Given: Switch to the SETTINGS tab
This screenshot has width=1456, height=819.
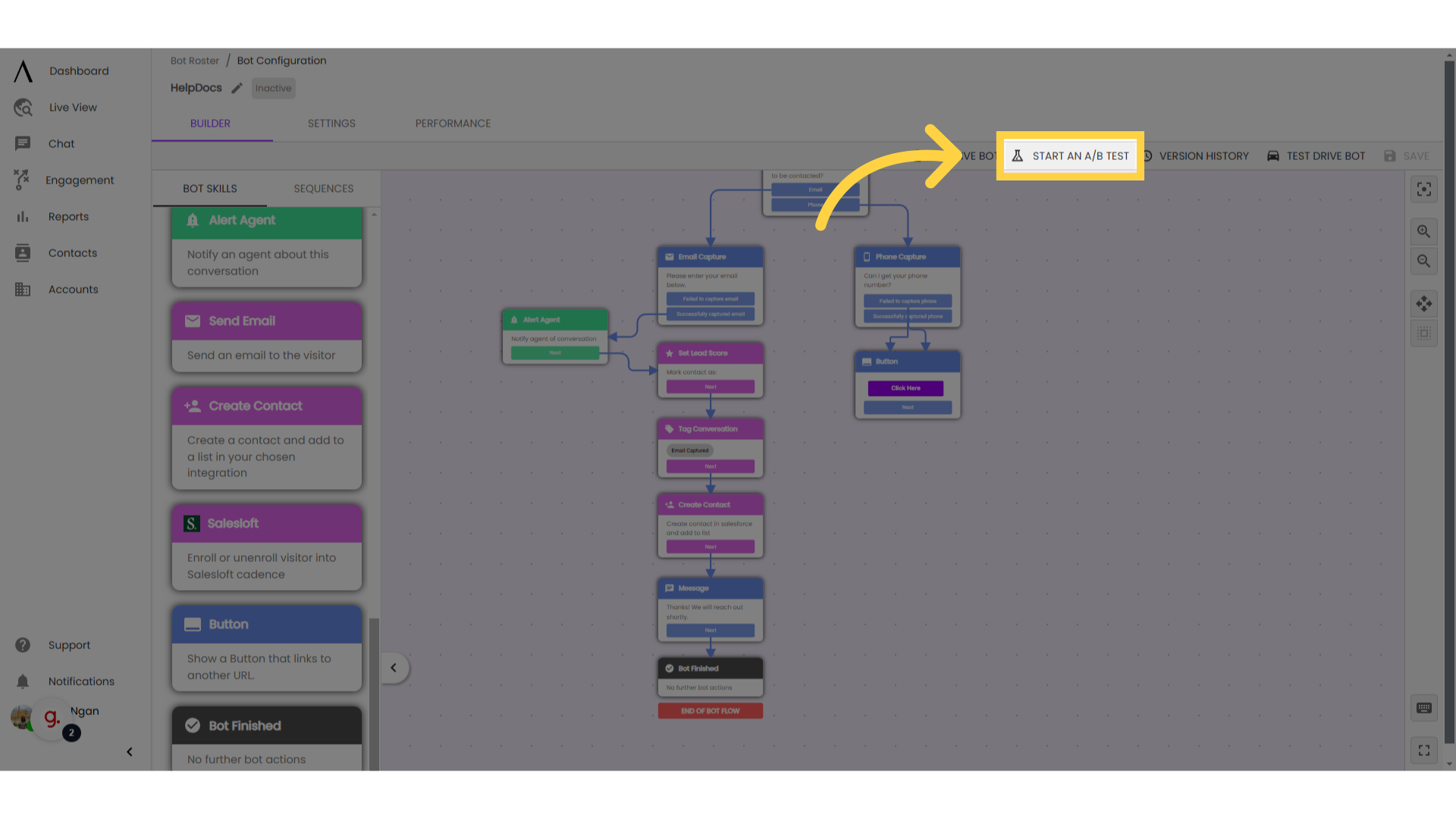Looking at the screenshot, I should [x=331, y=123].
